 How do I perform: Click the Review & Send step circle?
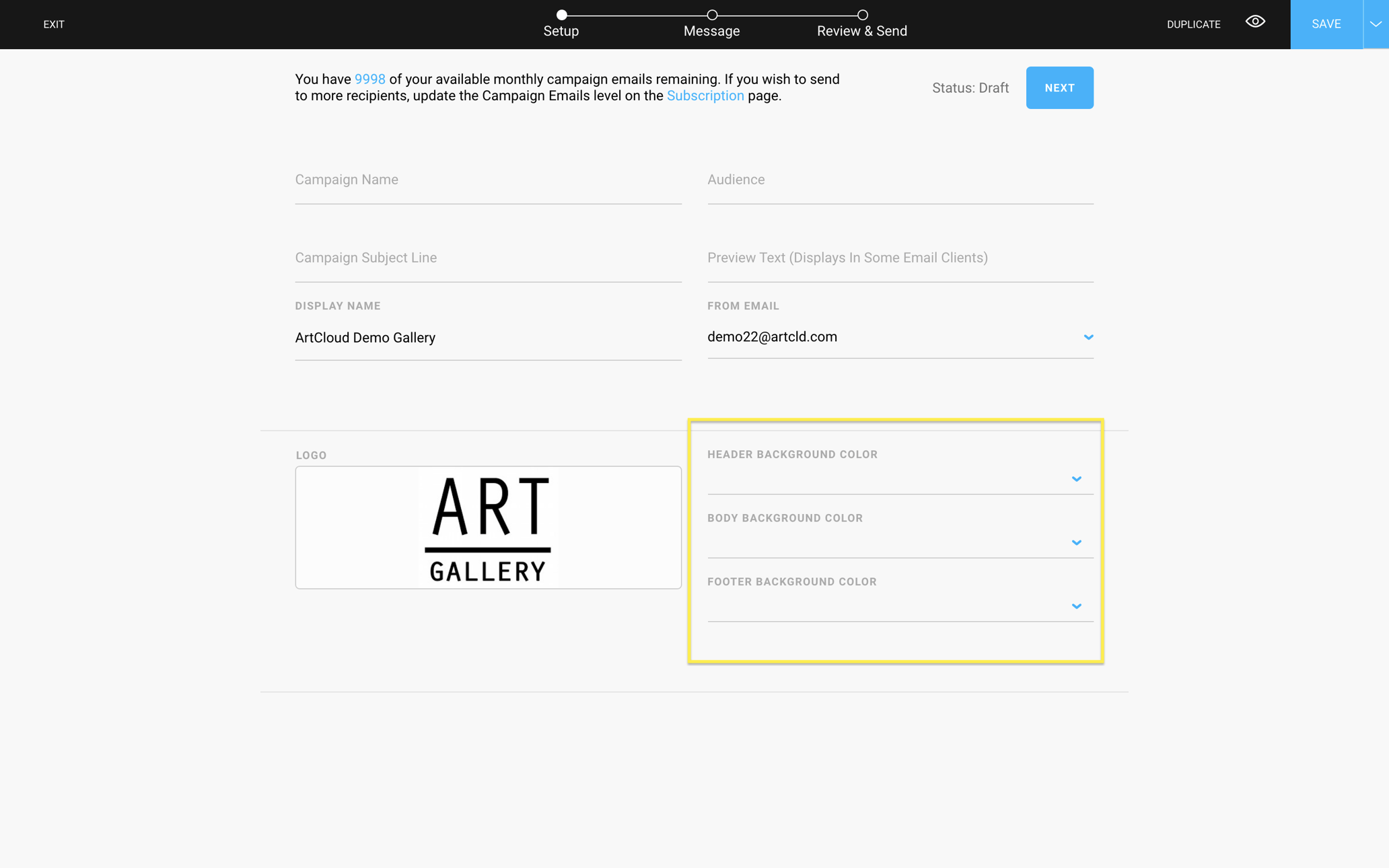[862, 14]
